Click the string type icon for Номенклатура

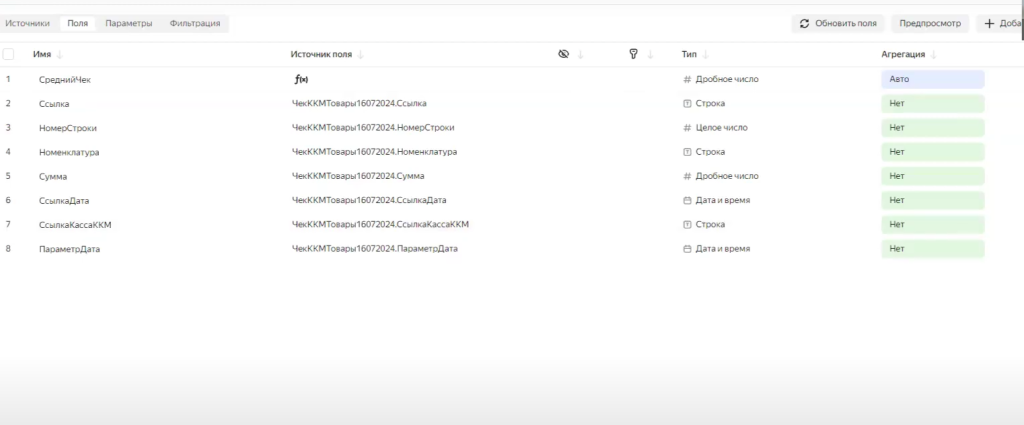coord(687,152)
